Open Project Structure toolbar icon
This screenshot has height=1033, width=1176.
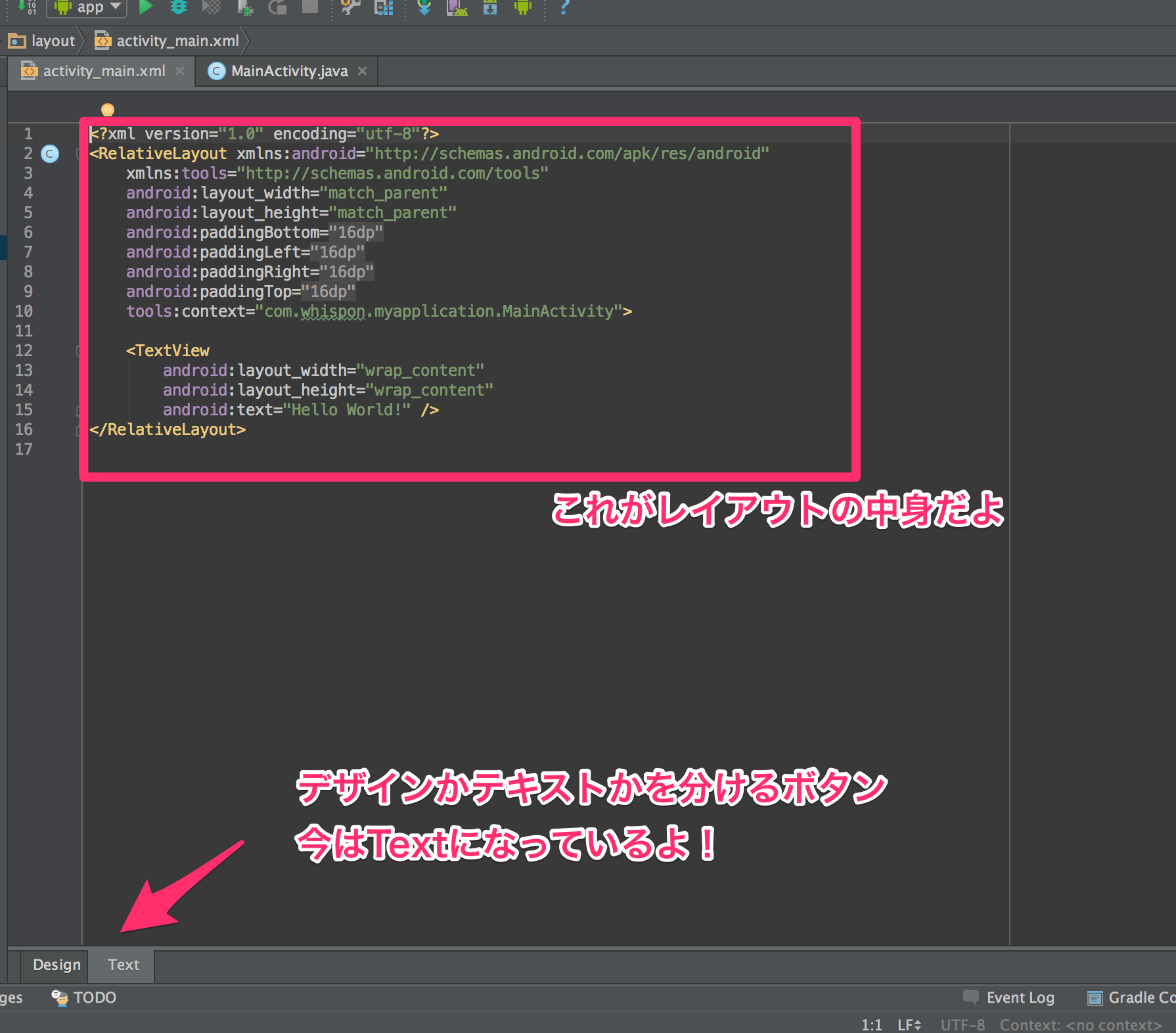[x=384, y=7]
